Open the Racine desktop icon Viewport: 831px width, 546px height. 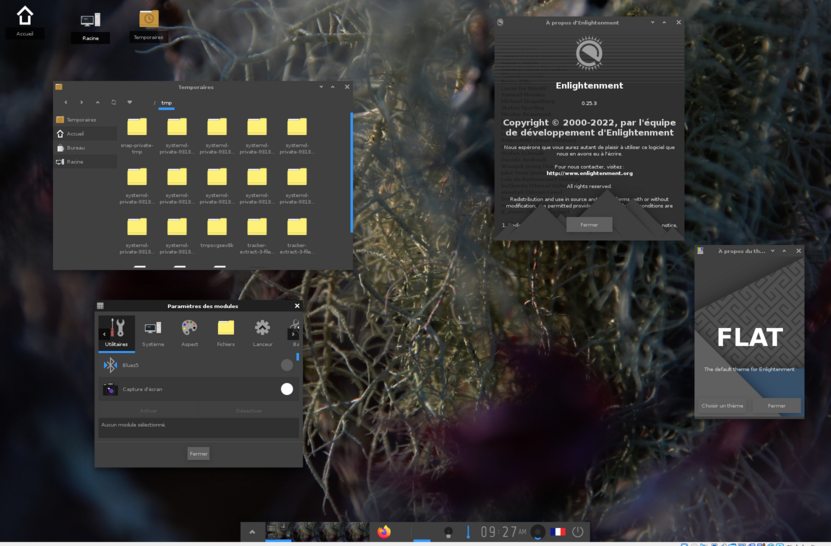[x=90, y=26]
